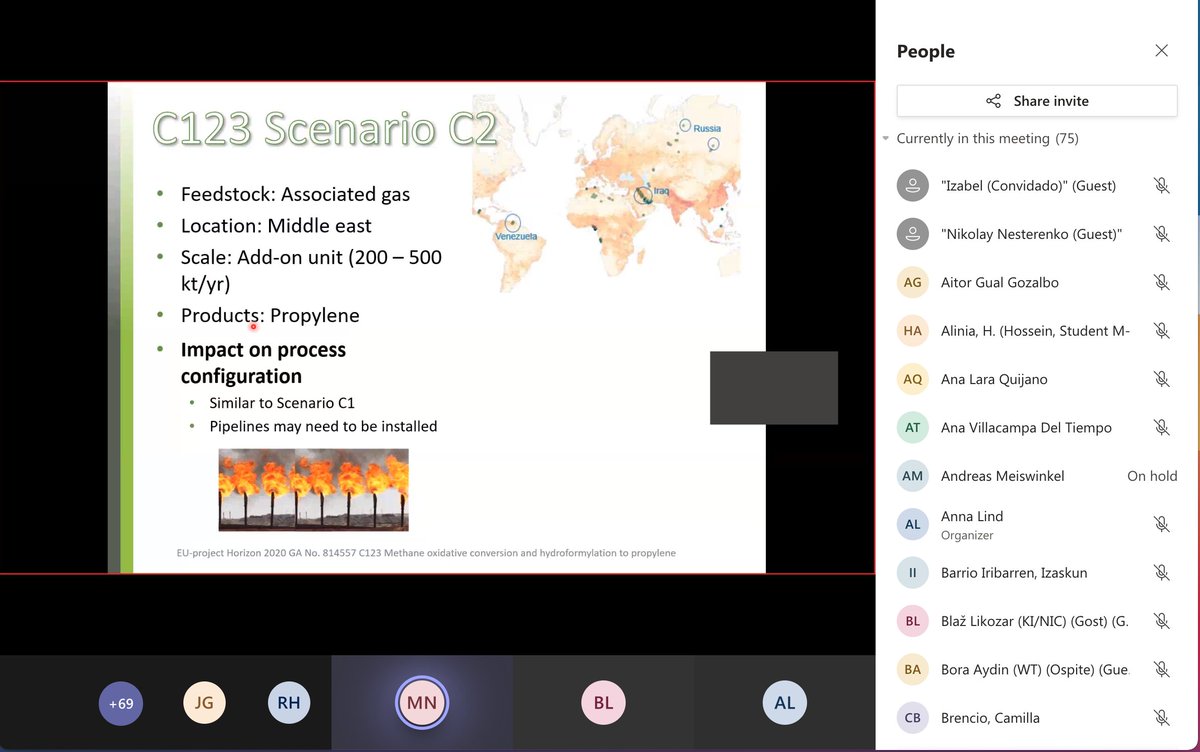
Task: Select the BL participant tile in bottom strip
Action: (x=603, y=703)
